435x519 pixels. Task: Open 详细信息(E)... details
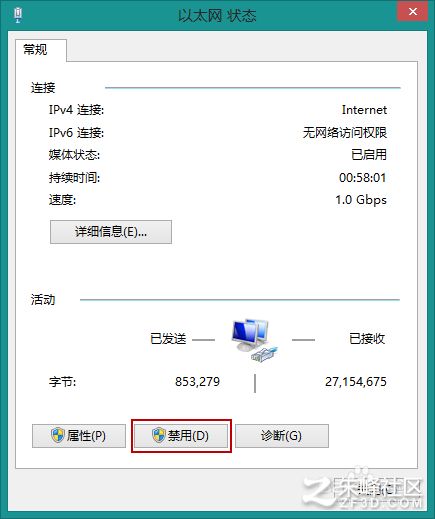pyautogui.click(x=111, y=232)
